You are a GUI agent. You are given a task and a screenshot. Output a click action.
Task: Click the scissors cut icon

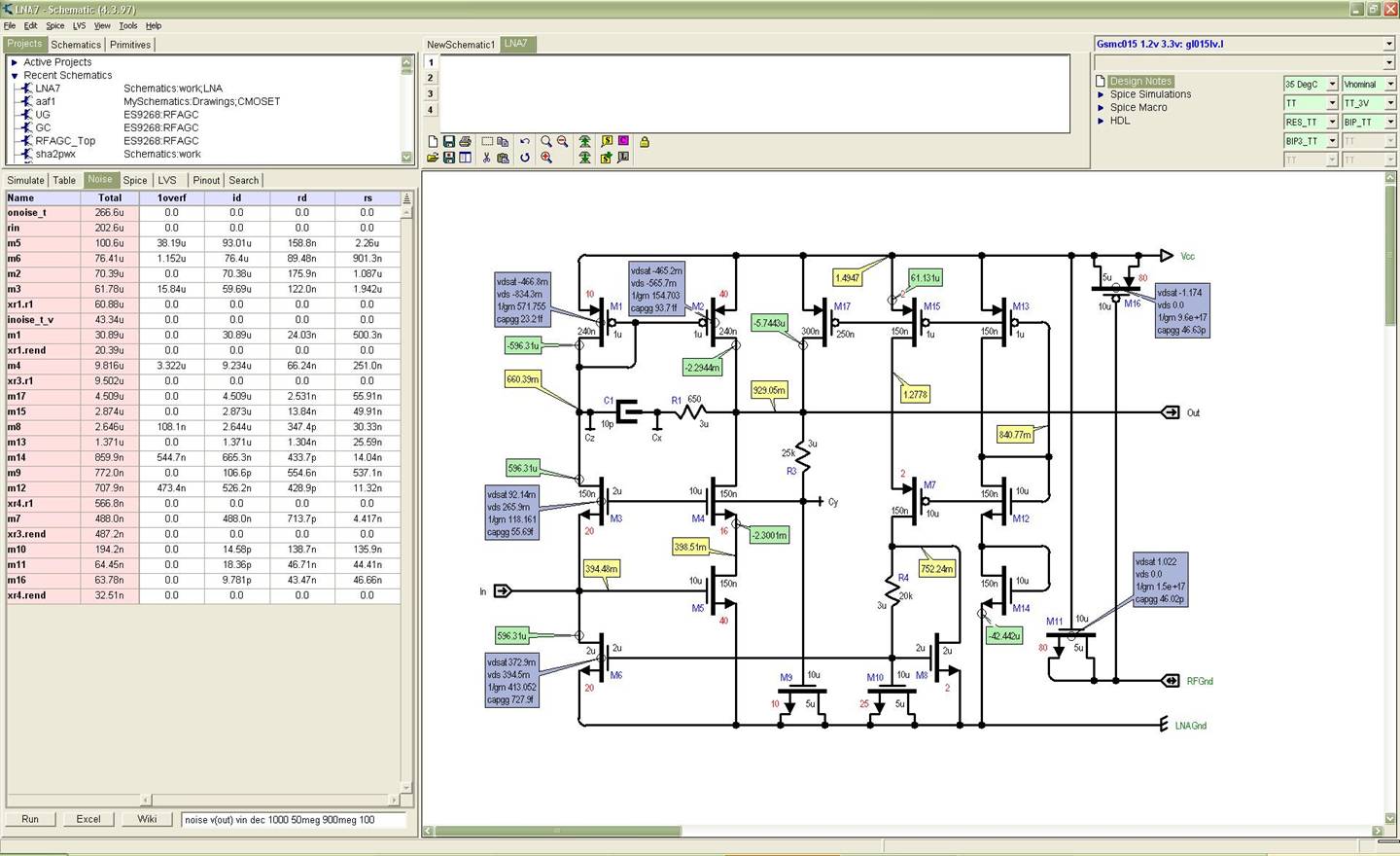click(x=486, y=158)
